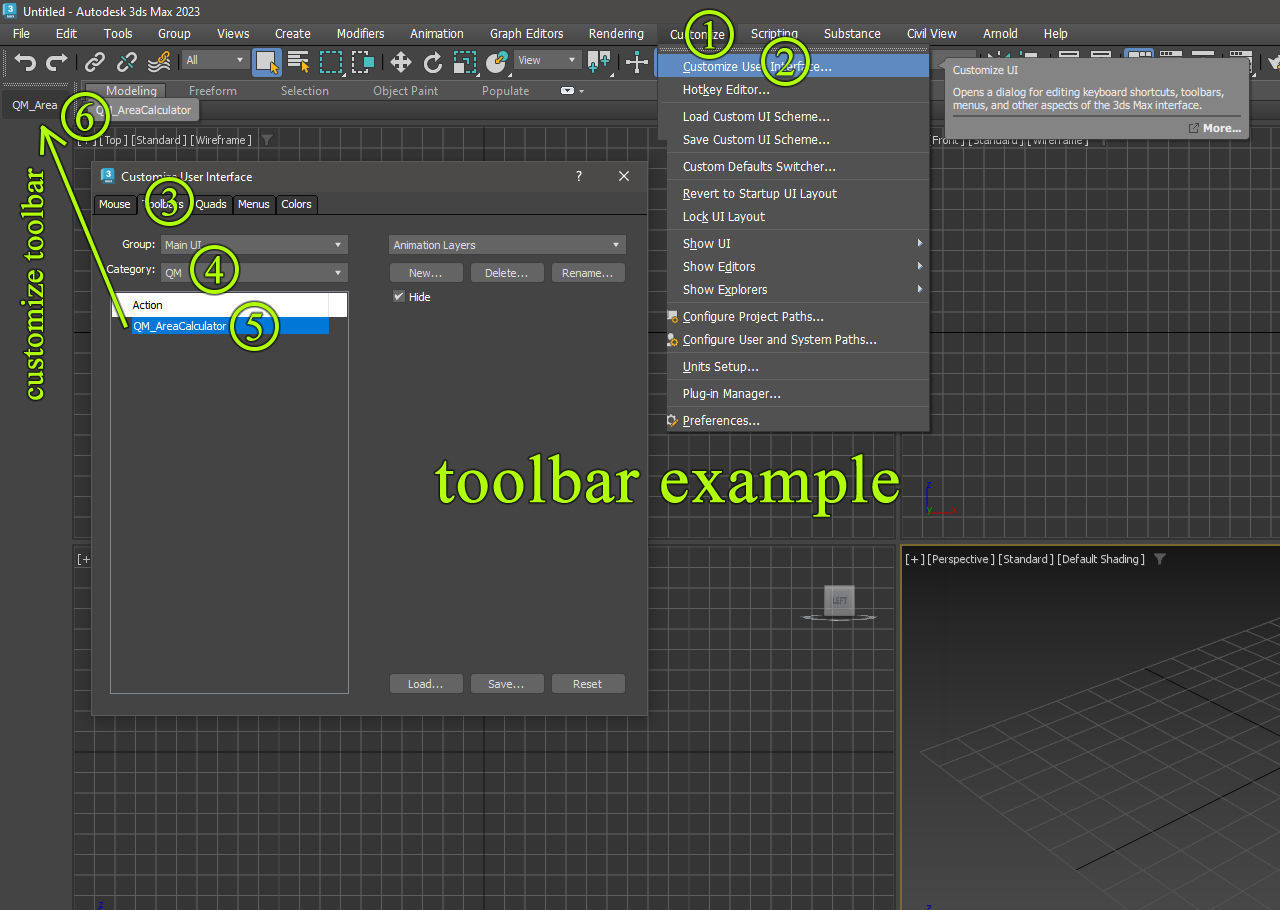
Task: Click the ViewCube LEFT face
Action: [x=840, y=599]
